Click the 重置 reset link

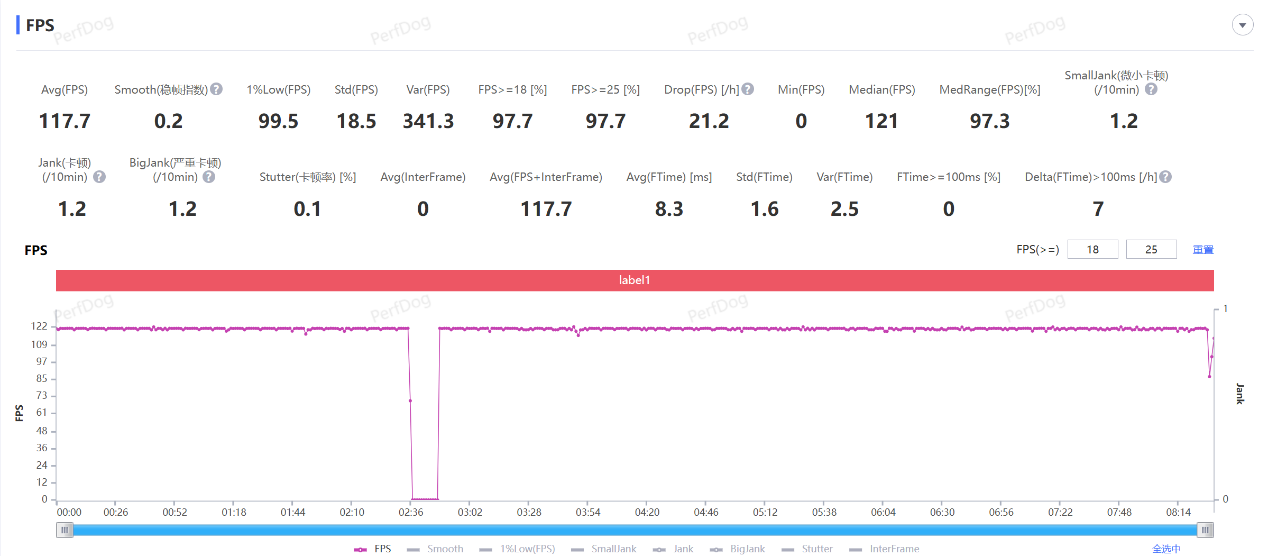[x=1203, y=250]
